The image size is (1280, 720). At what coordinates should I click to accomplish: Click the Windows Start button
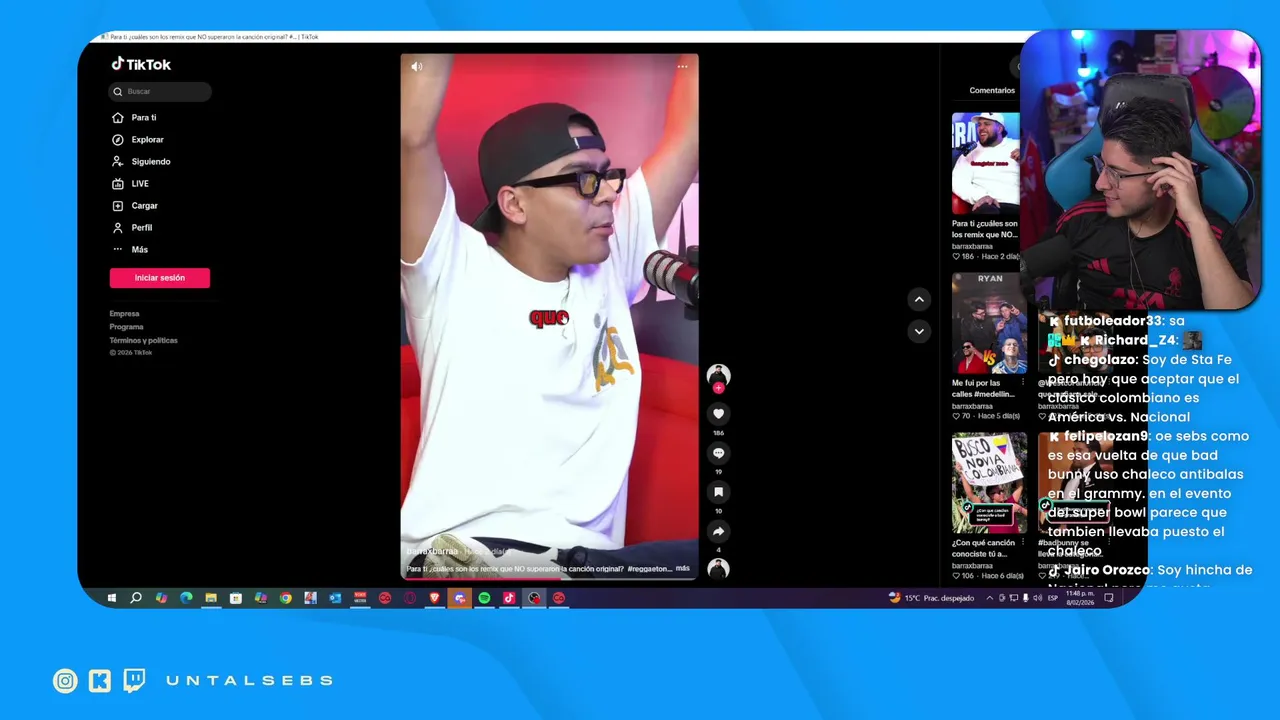(x=112, y=598)
